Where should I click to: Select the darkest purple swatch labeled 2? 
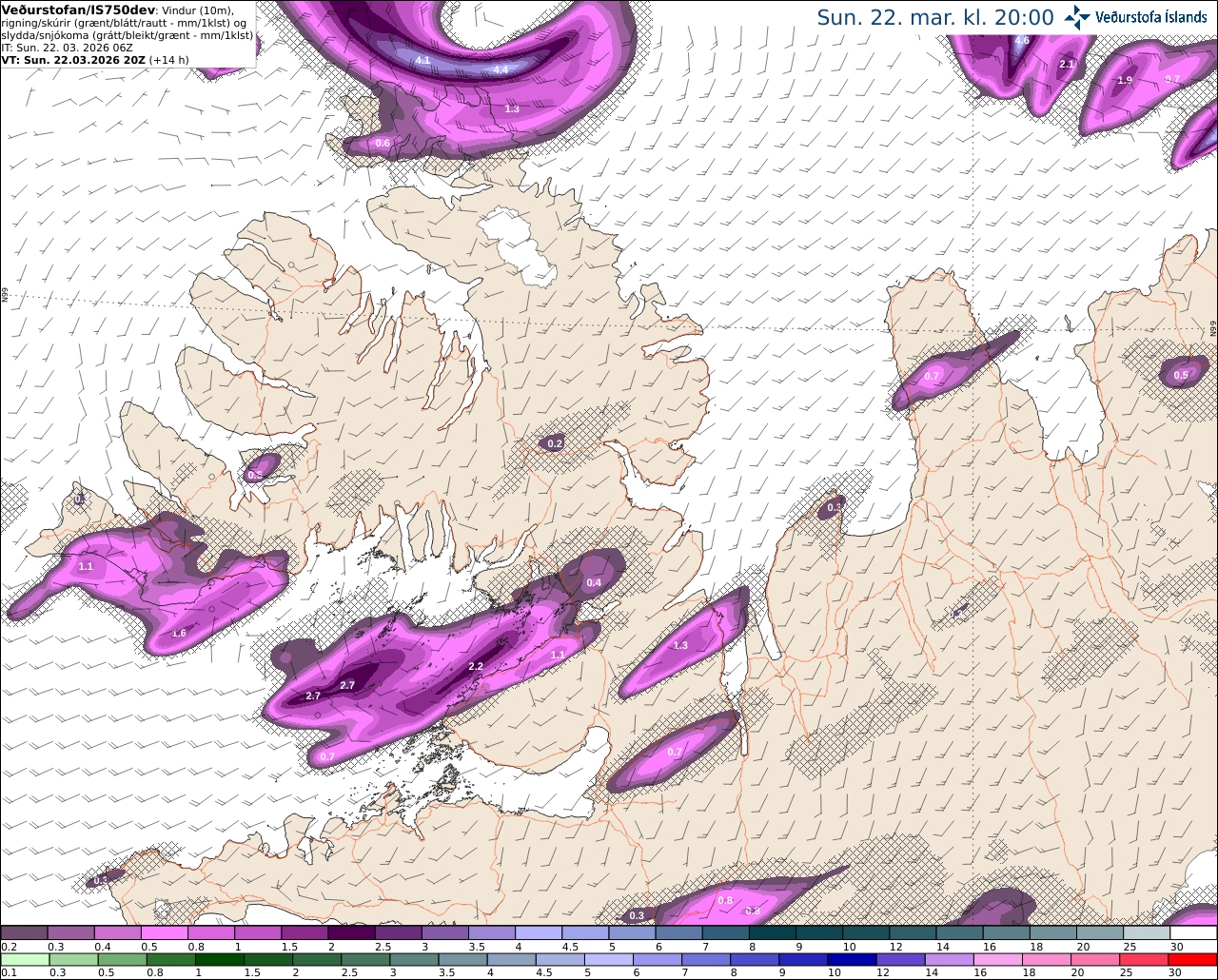coord(351,932)
